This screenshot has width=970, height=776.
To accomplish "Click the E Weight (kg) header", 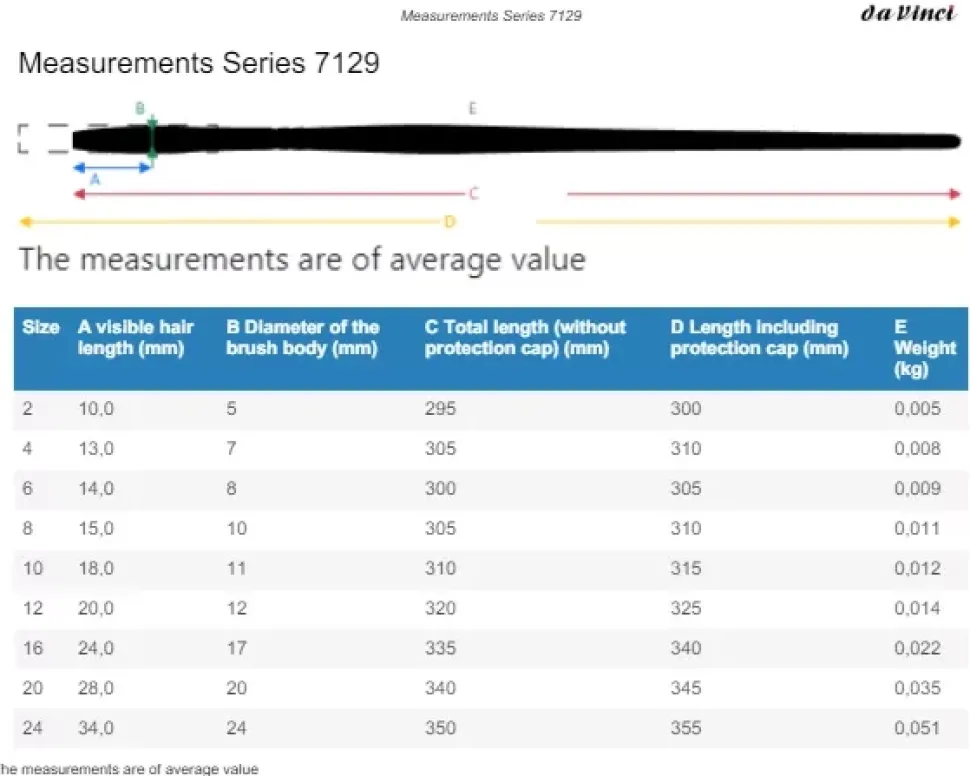I will pyautogui.click(x=925, y=348).
